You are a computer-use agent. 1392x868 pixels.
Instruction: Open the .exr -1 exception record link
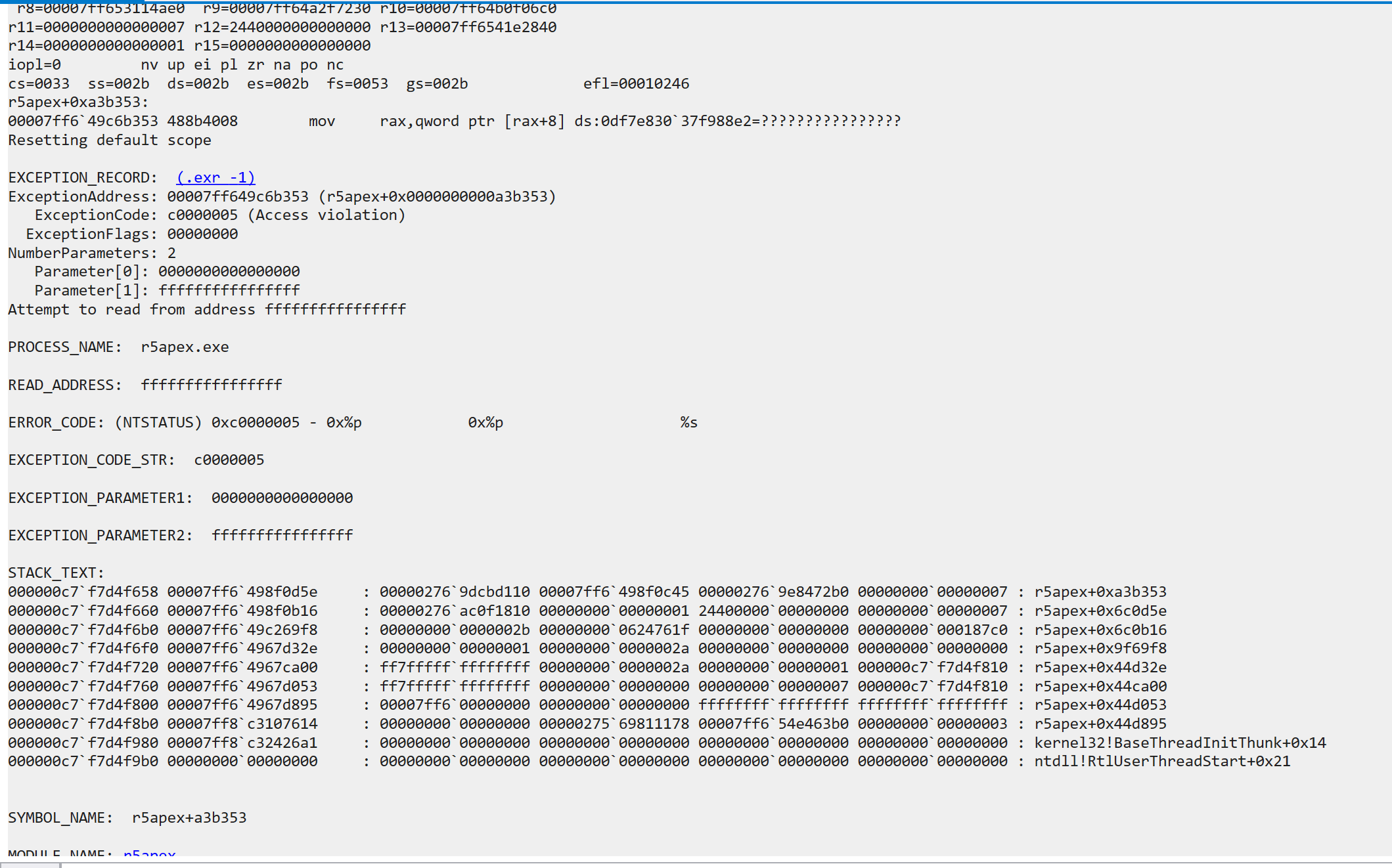point(215,178)
